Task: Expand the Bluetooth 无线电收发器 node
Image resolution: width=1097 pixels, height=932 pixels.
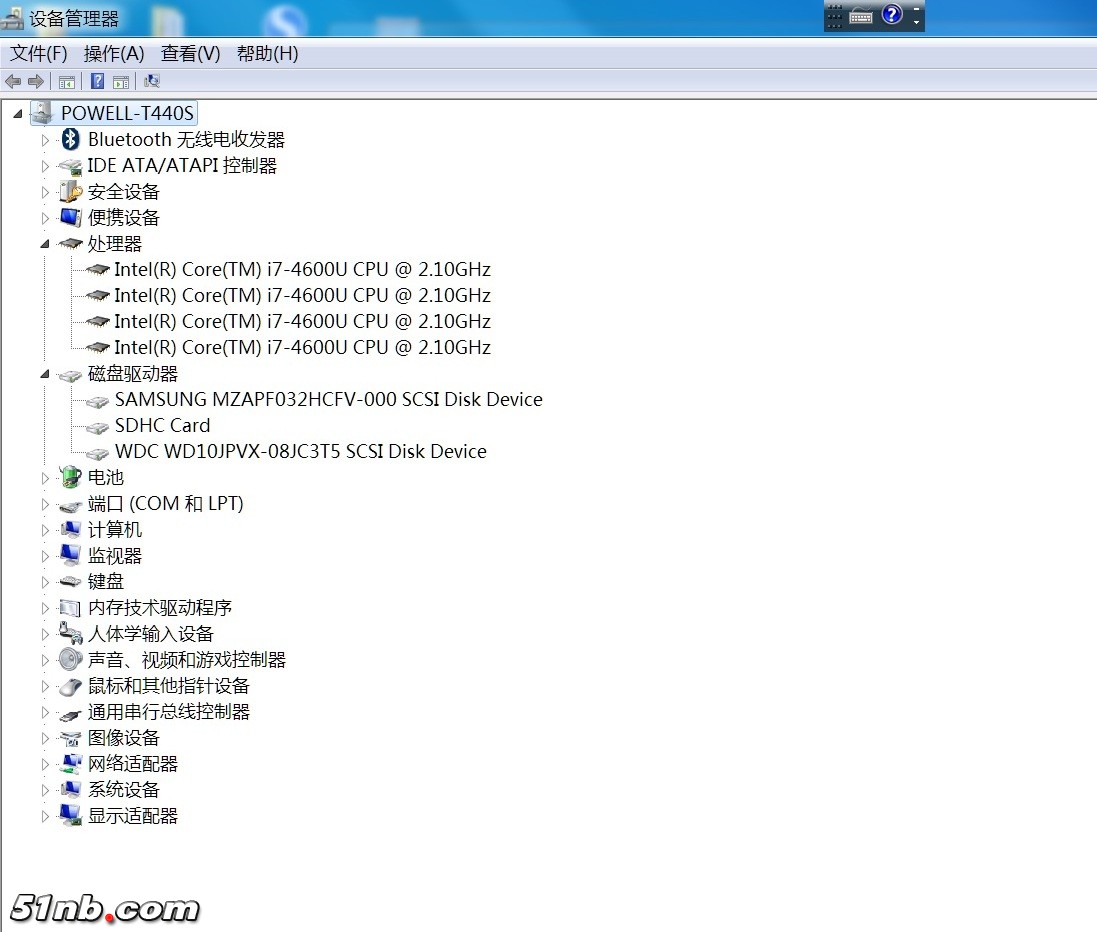Action: pos(45,140)
